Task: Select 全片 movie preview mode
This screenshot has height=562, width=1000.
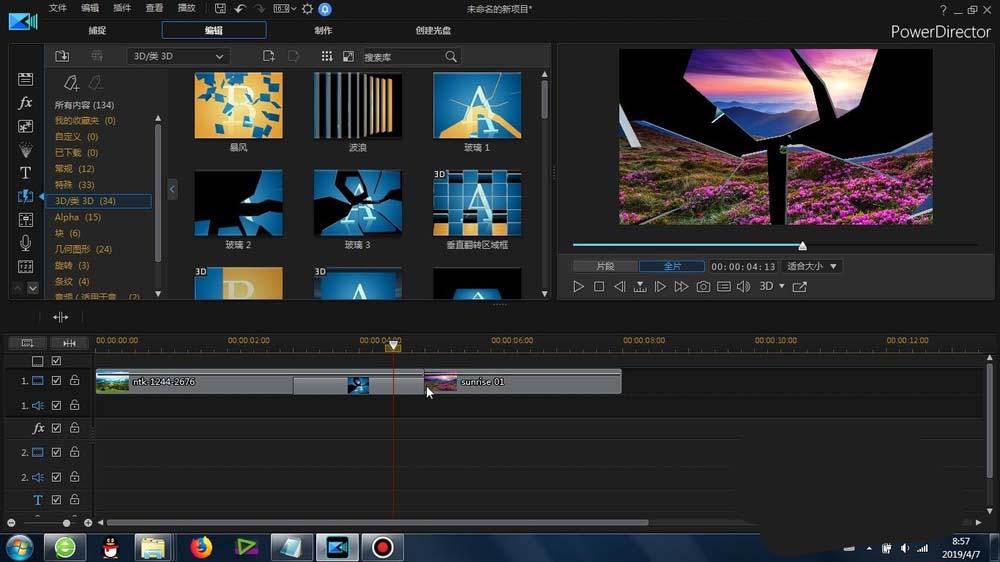Action: coord(672,266)
